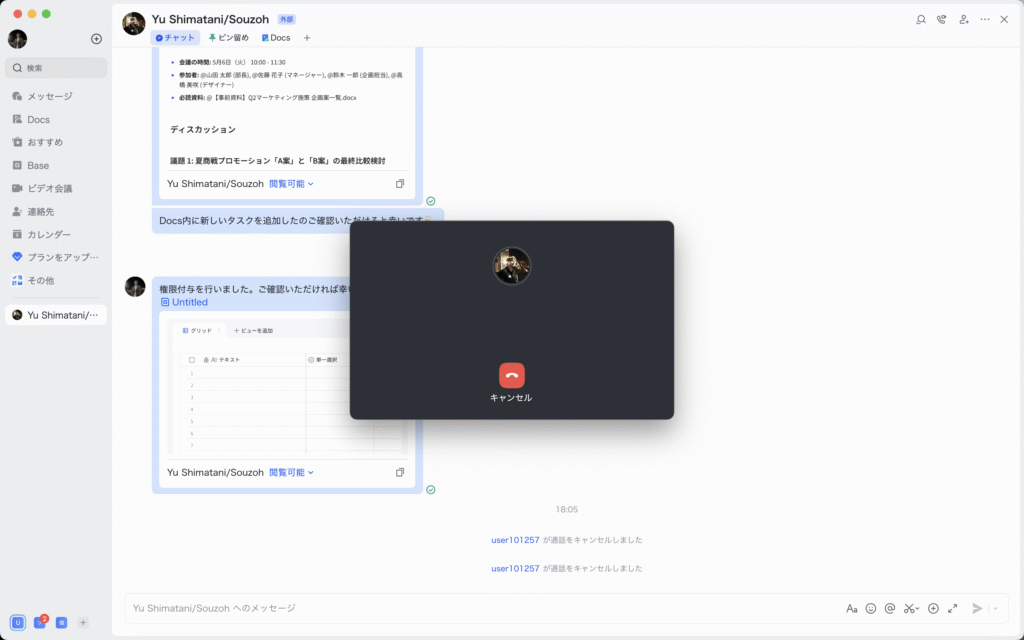
Task: Cancel the outgoing call with red hang-up button
Action: pyautogui.click(x=511, y=375)
